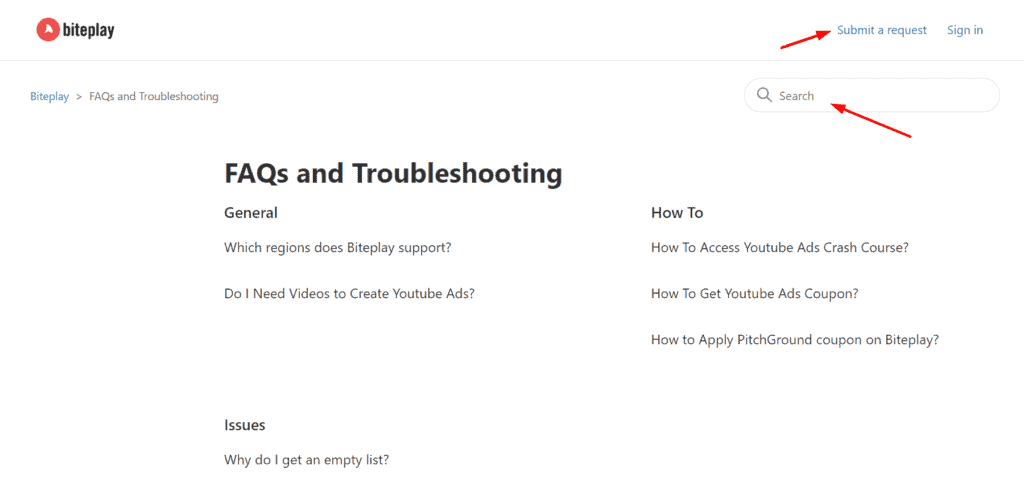Click the magnifier icon in search box

click(764, 95)
